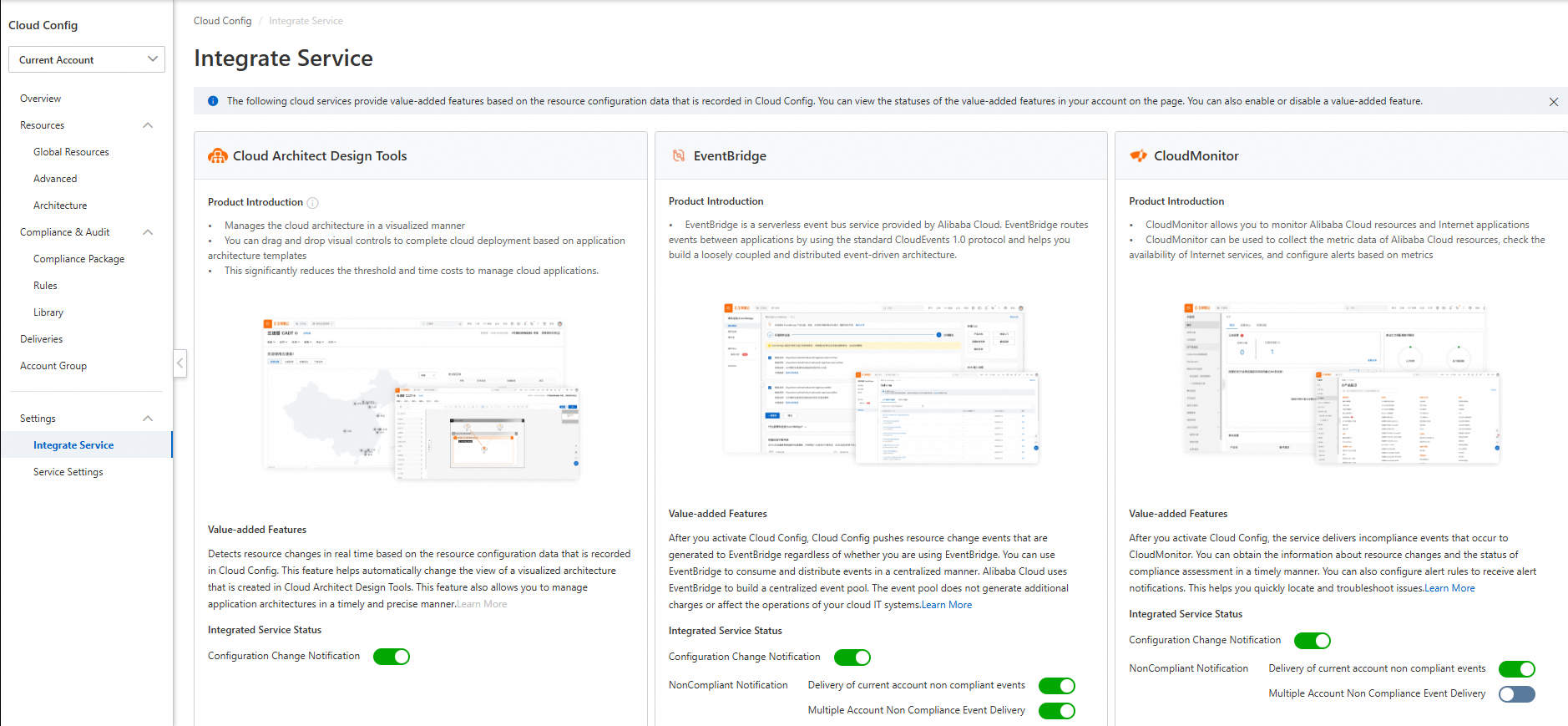Click the blue info icon in the banner
Viewport: 1568px width, 726px height.
coord(213,101)
